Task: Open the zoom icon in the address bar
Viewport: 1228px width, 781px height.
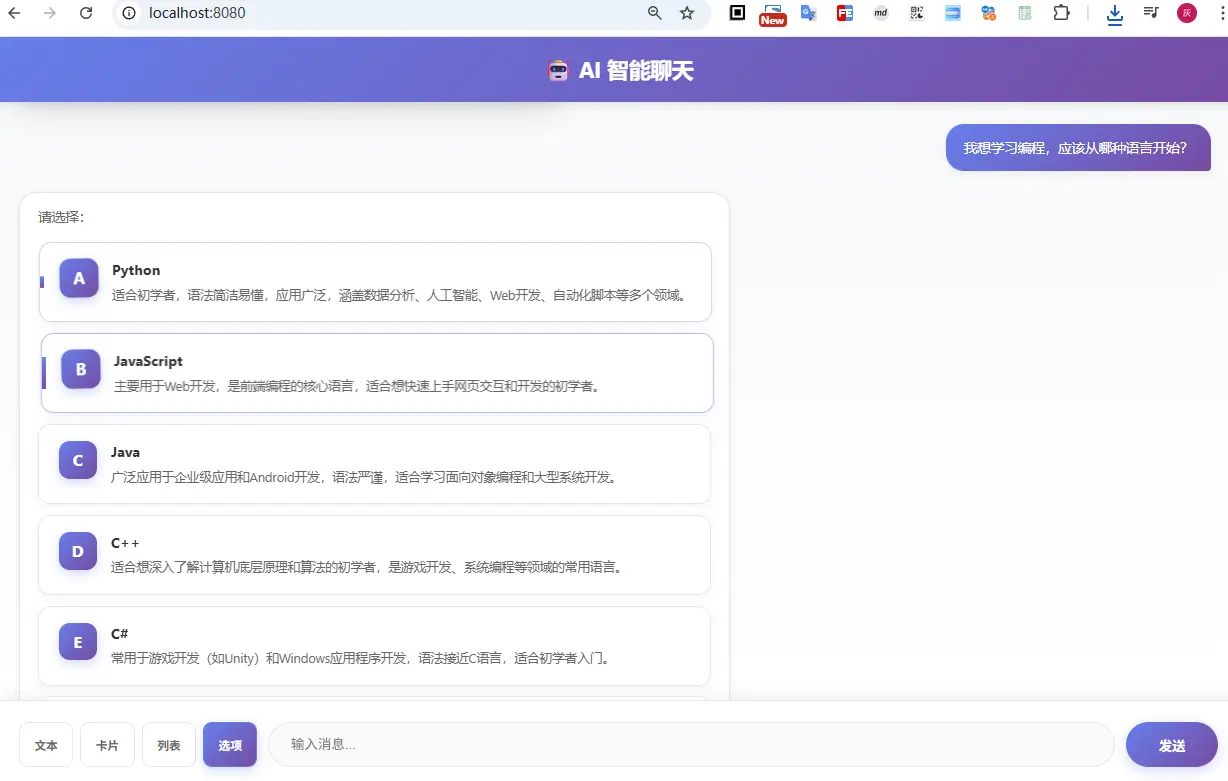Action: point(654,13)
